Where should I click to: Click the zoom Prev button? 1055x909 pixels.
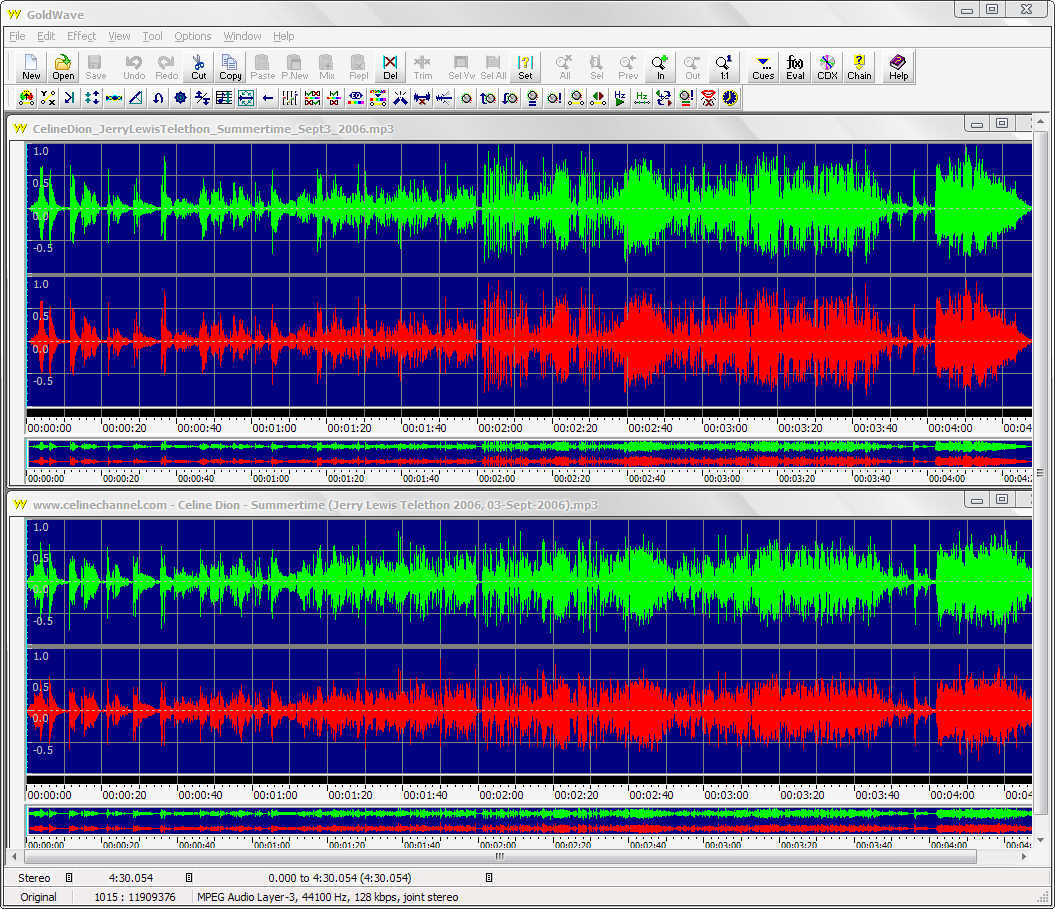(628, 67)
